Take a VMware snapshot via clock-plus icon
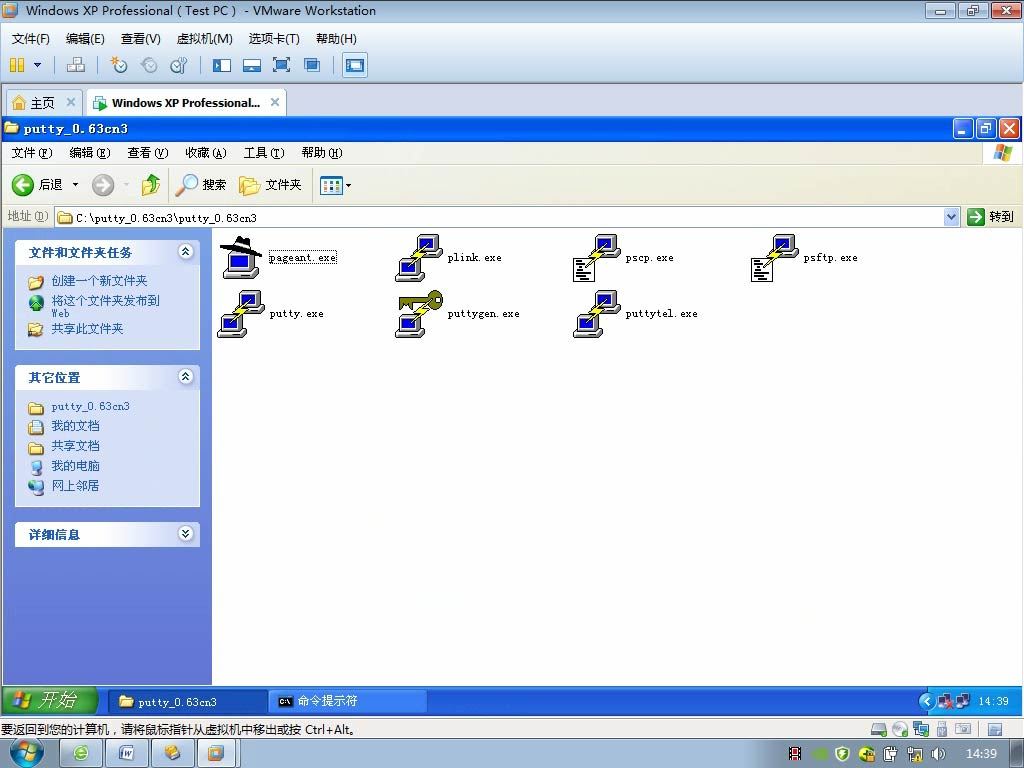1024x768 pixels. pos(118,65)
